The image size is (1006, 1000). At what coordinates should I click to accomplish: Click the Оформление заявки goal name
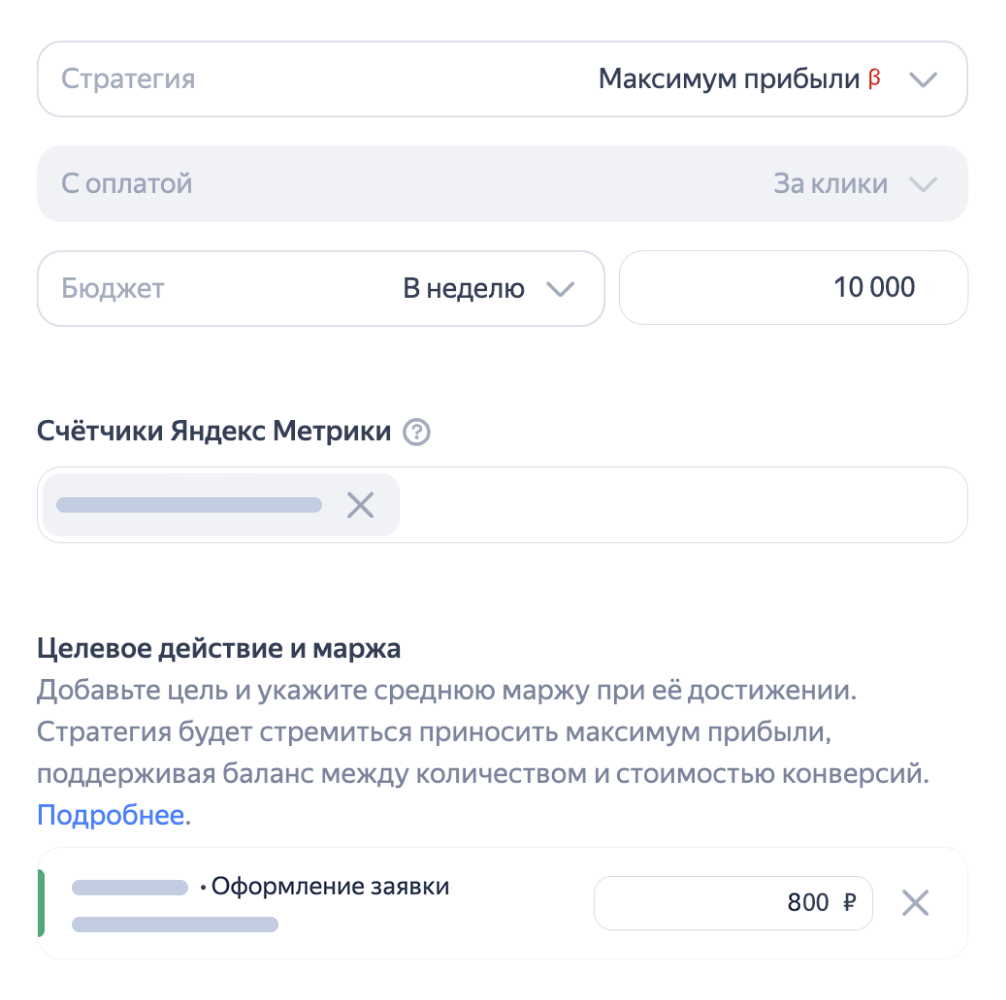pyautogui.click(x=330, y=886)
